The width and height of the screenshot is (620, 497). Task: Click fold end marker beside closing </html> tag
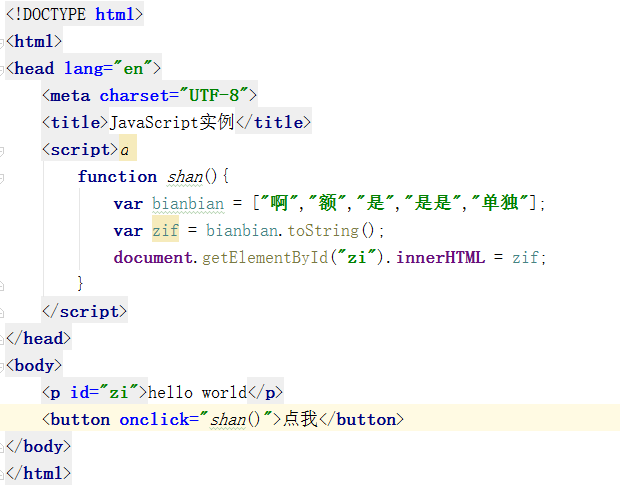[x=2, y=474]
